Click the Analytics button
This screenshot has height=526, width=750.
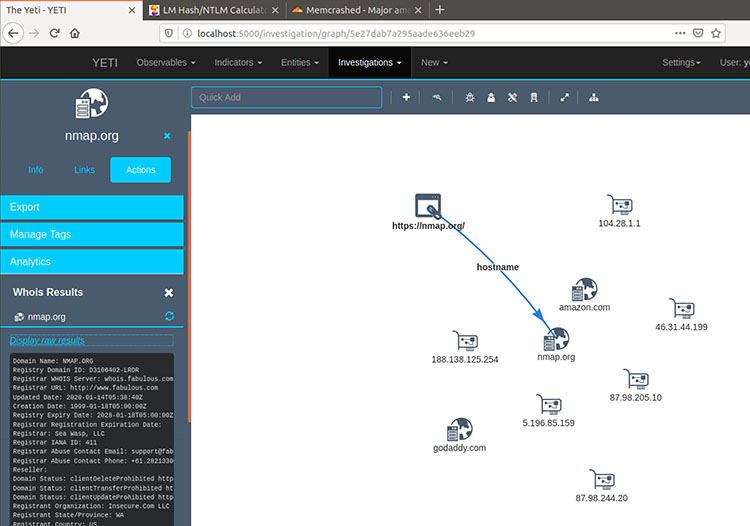tap(92, 262)
